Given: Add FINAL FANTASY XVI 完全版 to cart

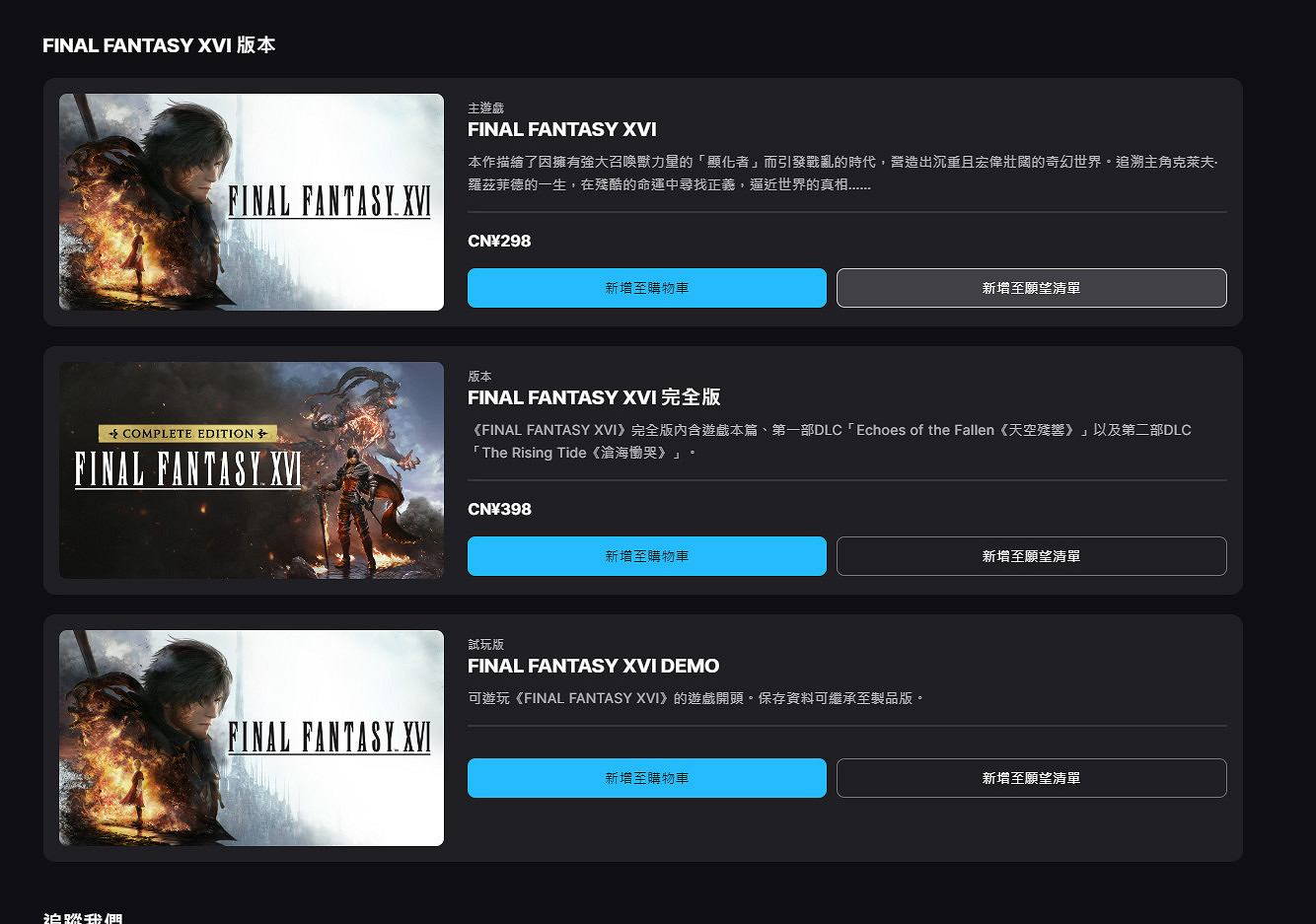Looking at the screenshot, I should coord(646,555).
